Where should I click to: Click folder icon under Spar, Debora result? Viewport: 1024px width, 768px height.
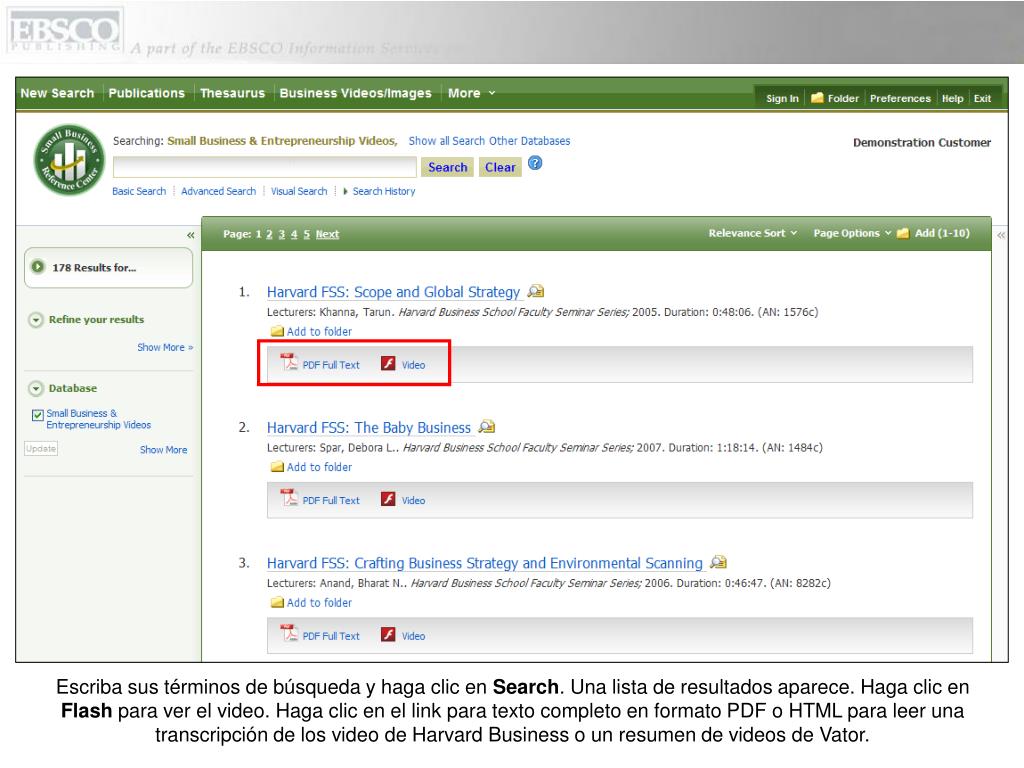(x=278, y=467)
